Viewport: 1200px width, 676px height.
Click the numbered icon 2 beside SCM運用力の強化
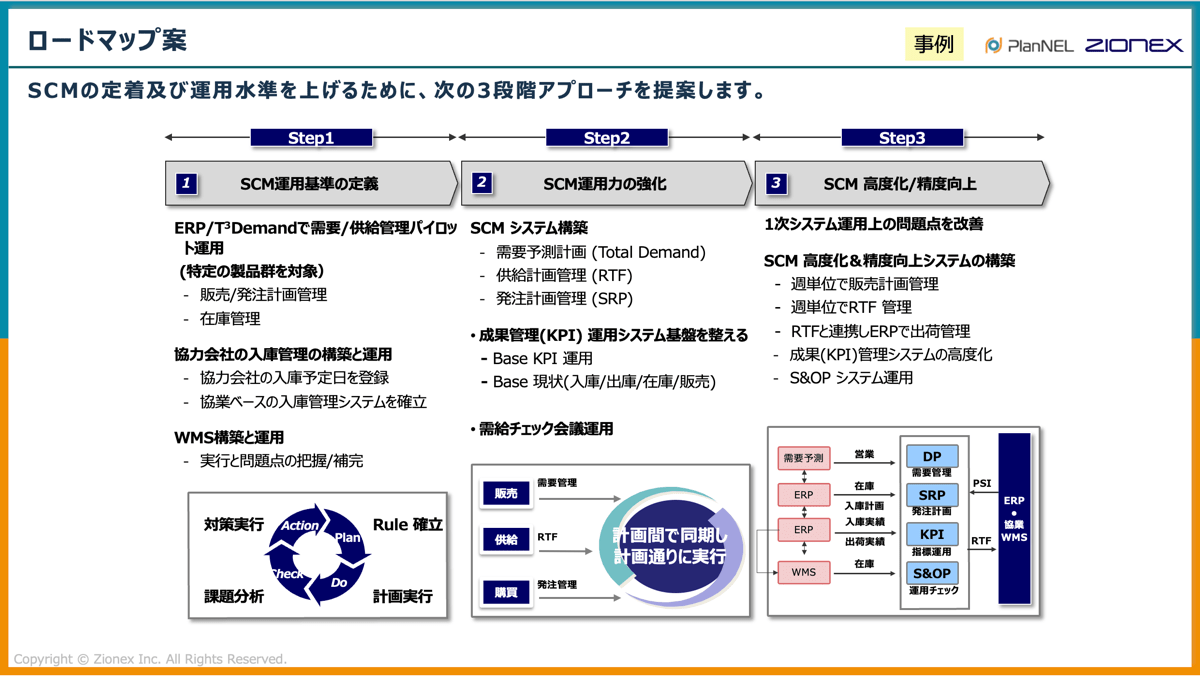pos(481,183)
